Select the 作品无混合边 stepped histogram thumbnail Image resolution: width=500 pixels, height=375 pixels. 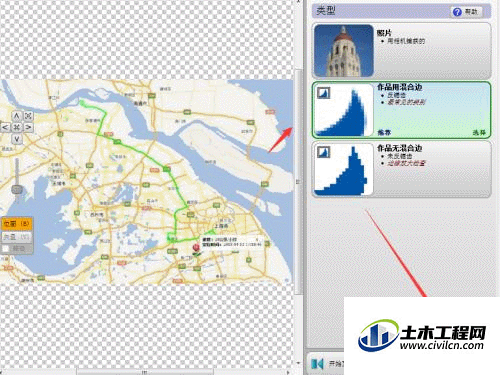click(x=344, y=169)
